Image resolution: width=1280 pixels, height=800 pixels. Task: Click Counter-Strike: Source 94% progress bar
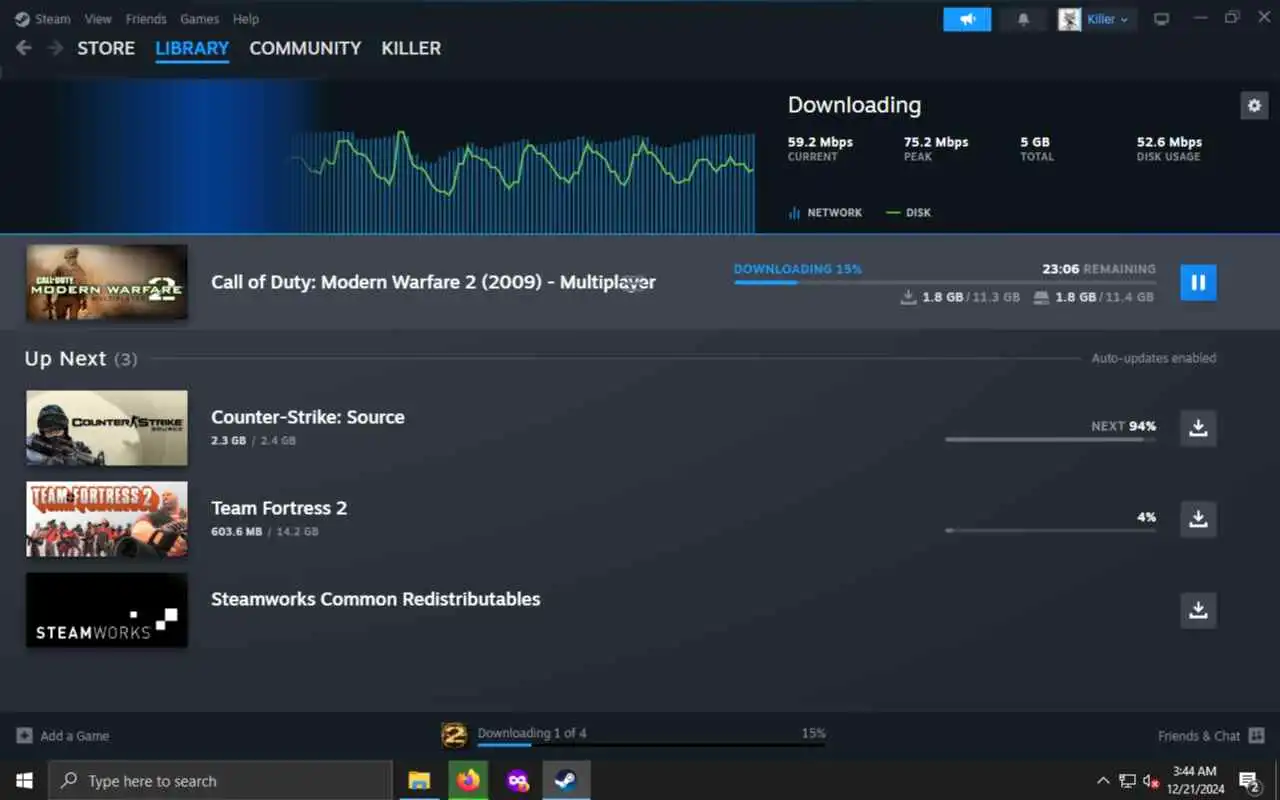click(x=1050, y=439)
